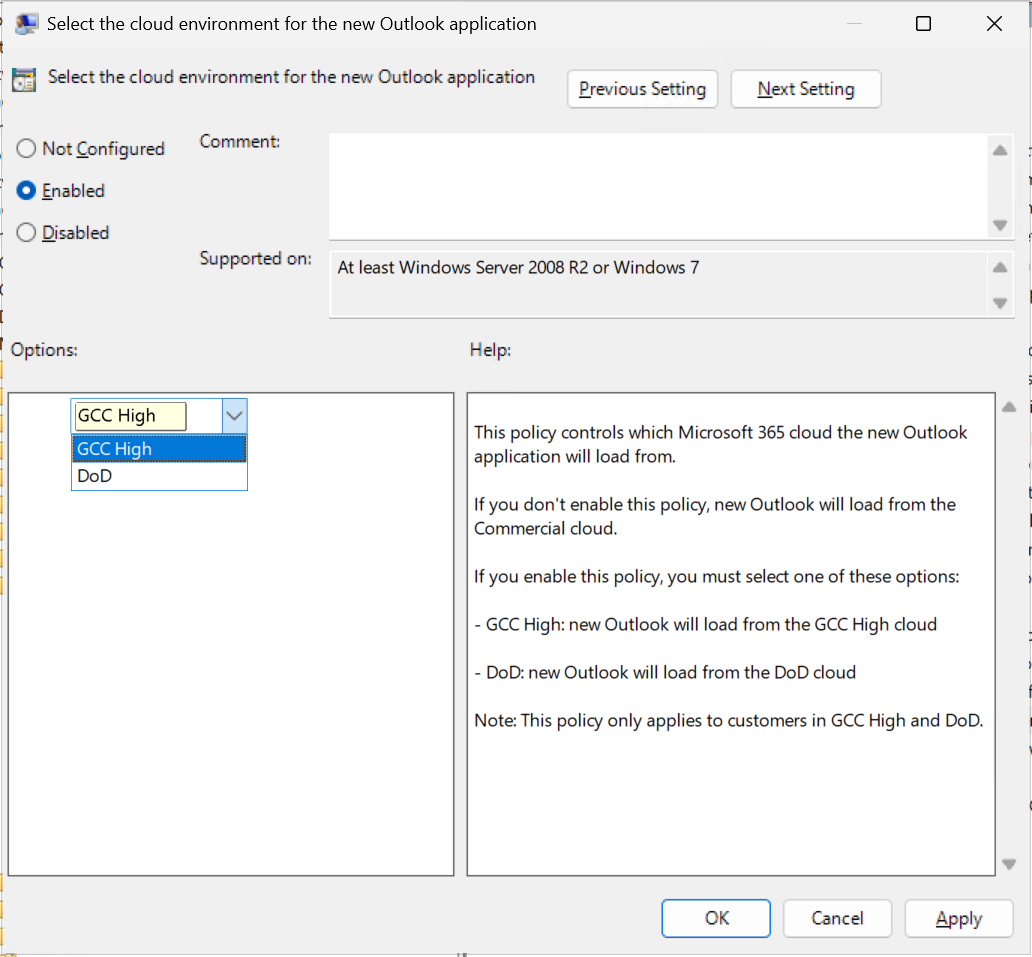Choose GCC High from the dropdown list

[159, 449]
